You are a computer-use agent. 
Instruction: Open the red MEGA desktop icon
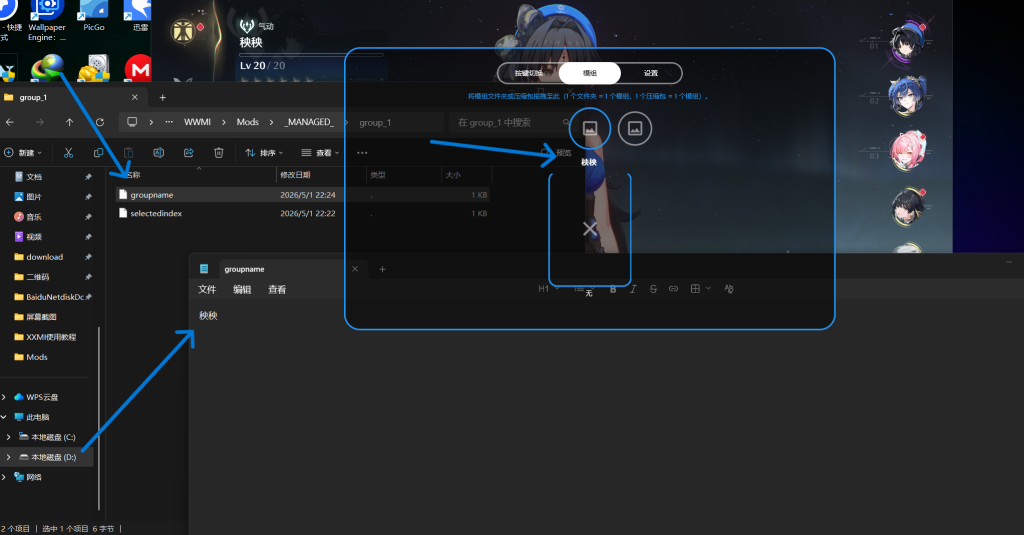point(138,68)
